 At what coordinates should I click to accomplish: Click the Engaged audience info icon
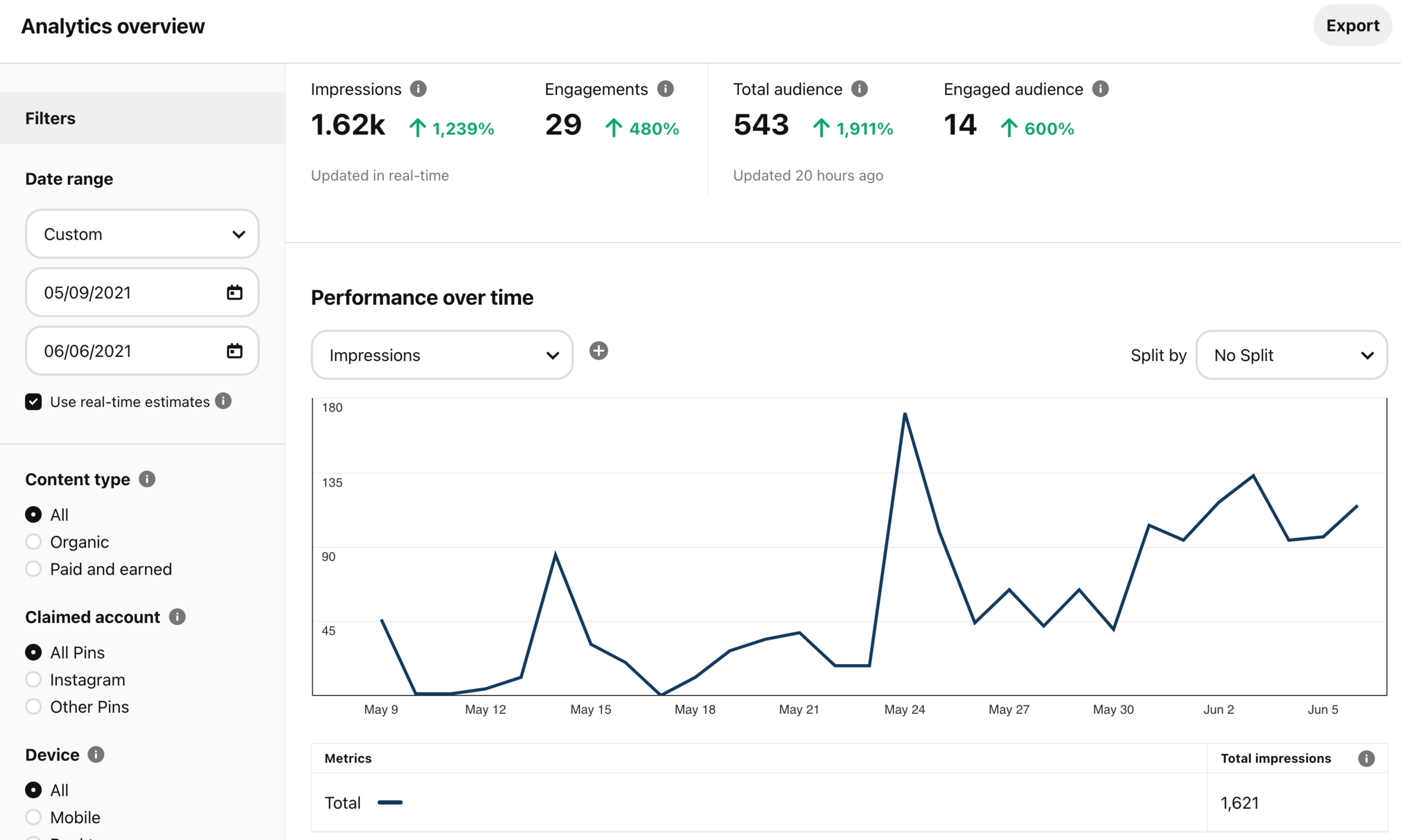pyautogui.click(x=1100, y=89)
